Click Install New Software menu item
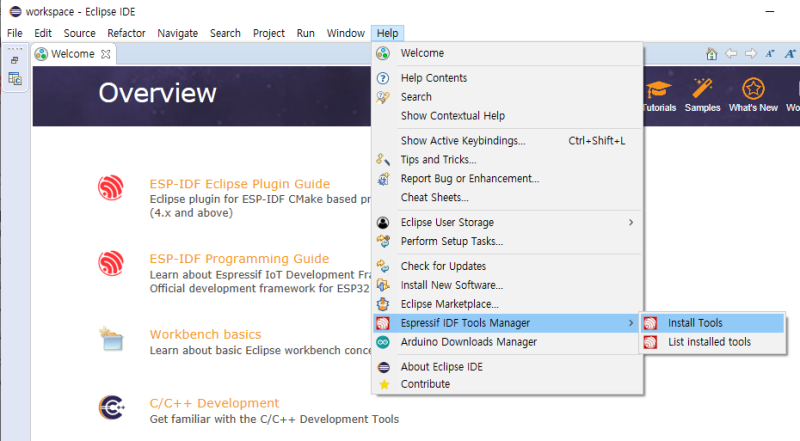The width and height of the screenshot is (800, 441). click(x=451, y=285)
